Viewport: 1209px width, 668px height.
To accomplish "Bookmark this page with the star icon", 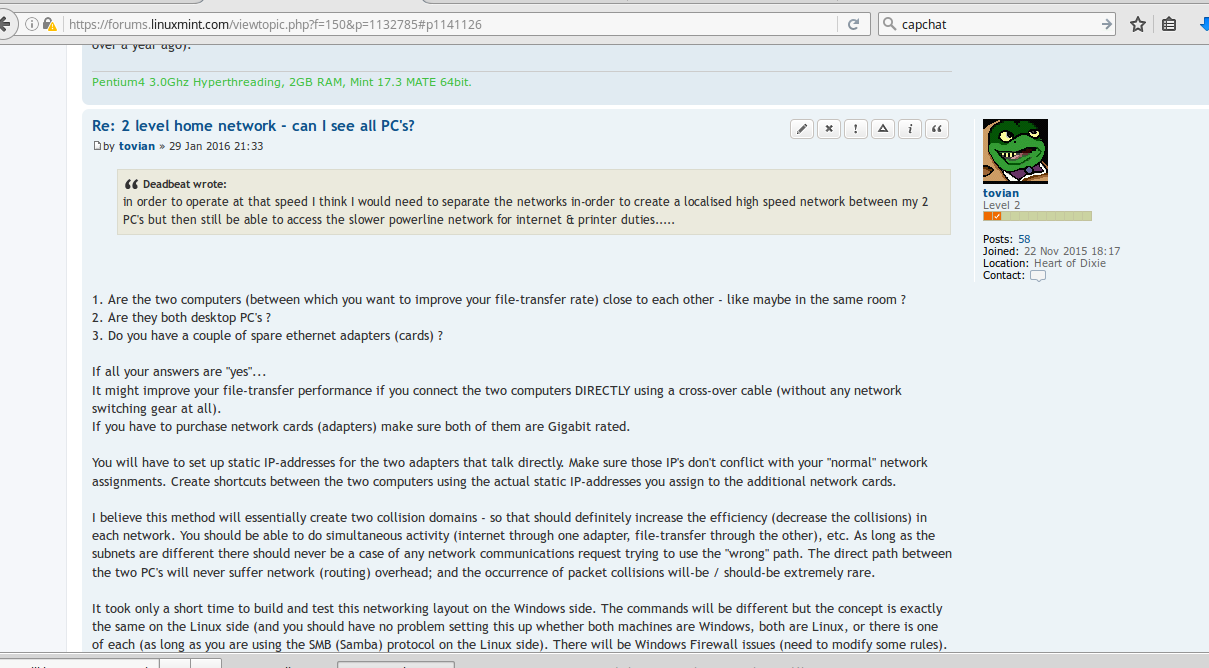I will tap(1138, 24).
